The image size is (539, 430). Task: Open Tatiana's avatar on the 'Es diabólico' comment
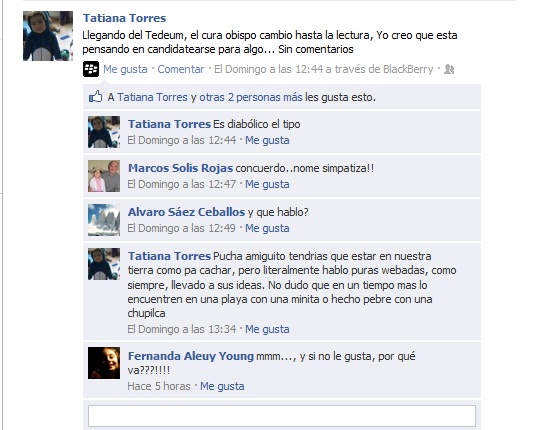click(104, 132)
